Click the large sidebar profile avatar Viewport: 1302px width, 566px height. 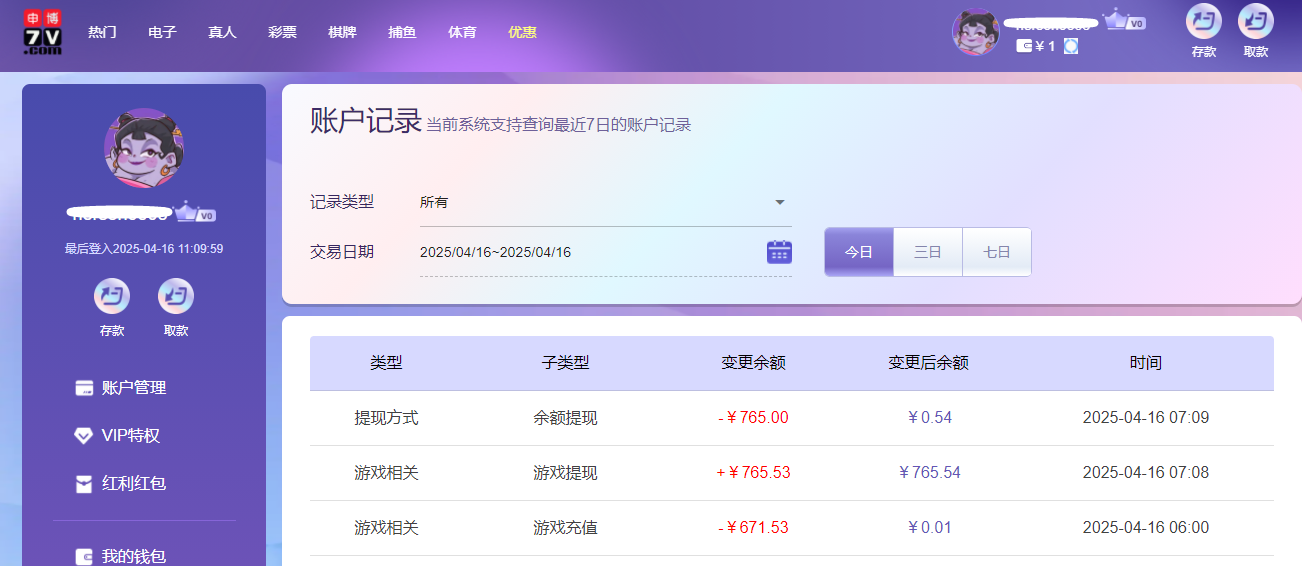point(143,148)
